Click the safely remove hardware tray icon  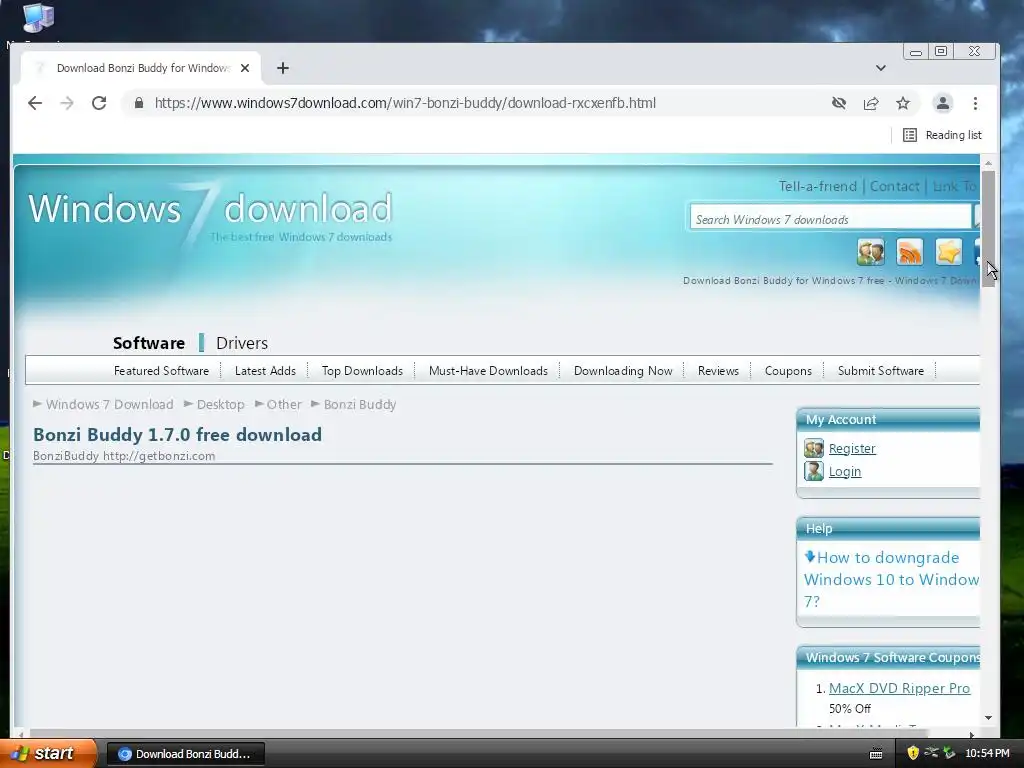[x=950, y=754]
